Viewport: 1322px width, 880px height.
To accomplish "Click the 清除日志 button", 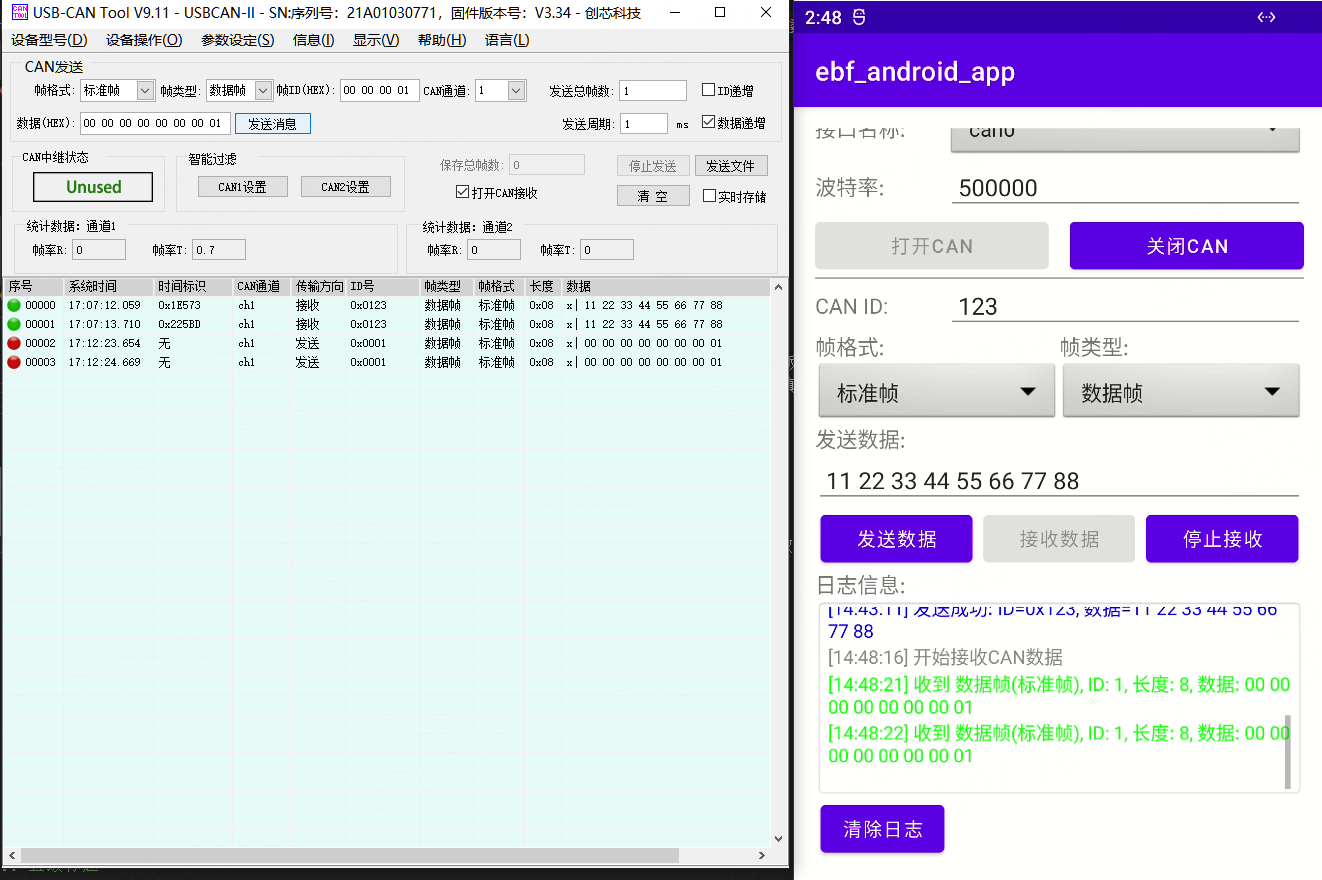I will point(882,829).
